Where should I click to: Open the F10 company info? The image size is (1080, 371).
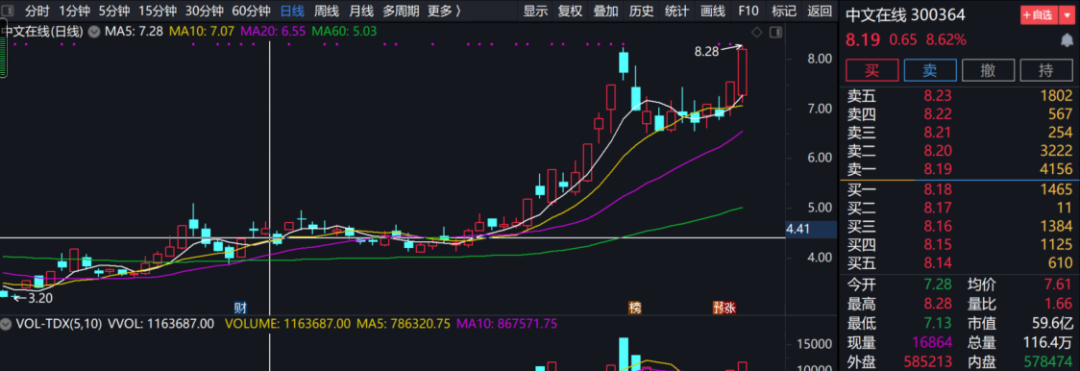749,11
